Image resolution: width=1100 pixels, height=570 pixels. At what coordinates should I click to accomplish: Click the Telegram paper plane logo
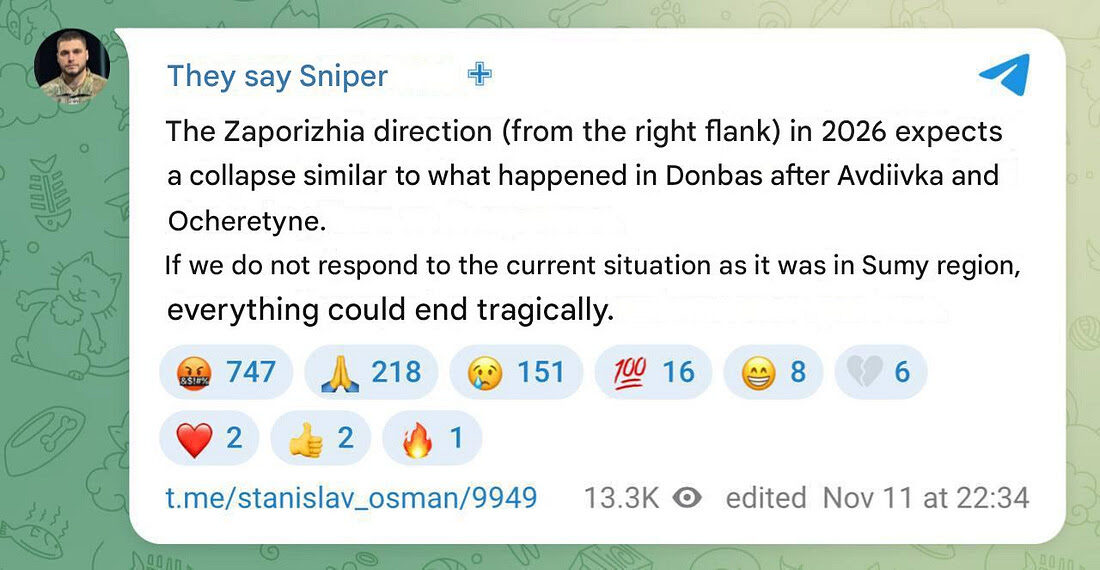(x=1003, y=75)
